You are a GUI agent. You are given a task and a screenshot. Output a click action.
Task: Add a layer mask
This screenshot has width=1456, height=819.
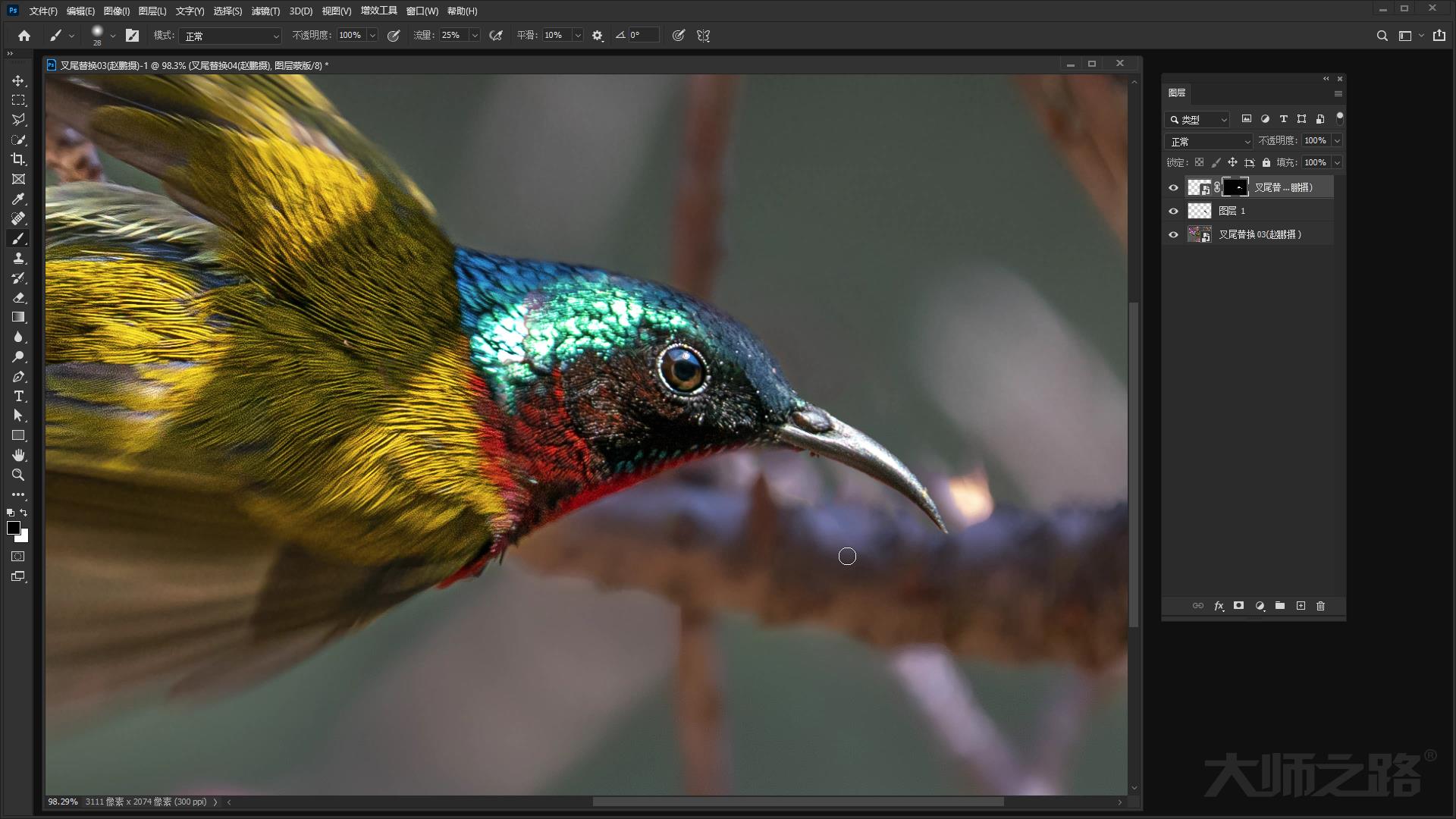(1238, 606)
